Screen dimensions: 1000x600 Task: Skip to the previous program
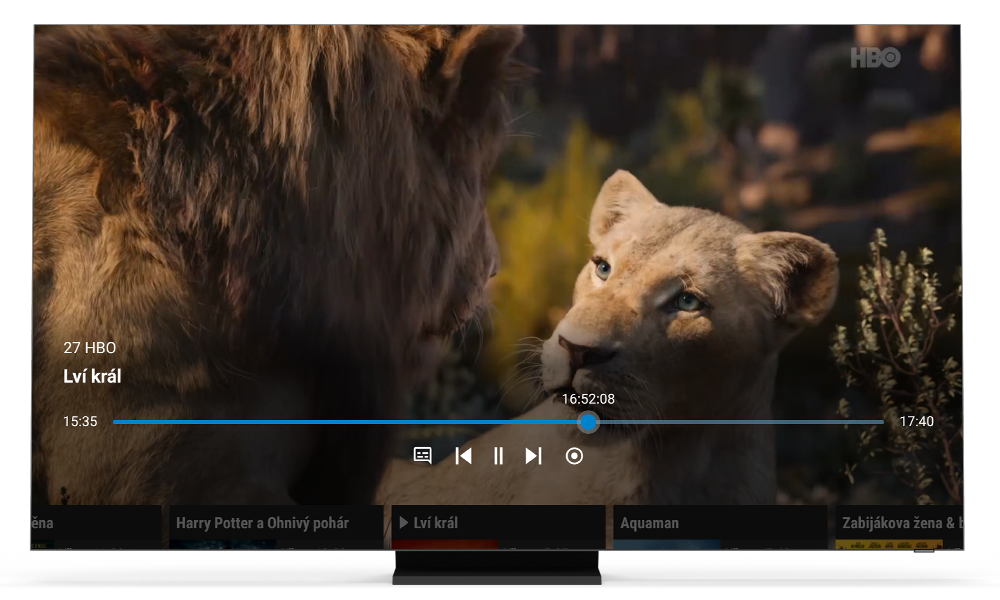click(464, 456)
